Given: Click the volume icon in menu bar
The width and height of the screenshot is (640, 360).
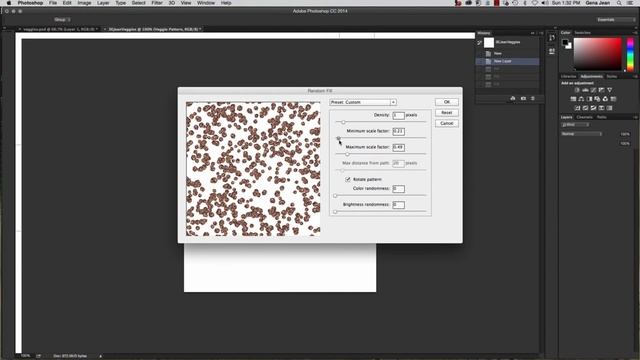Looking at the screenshot, I should tap(544, 3).
